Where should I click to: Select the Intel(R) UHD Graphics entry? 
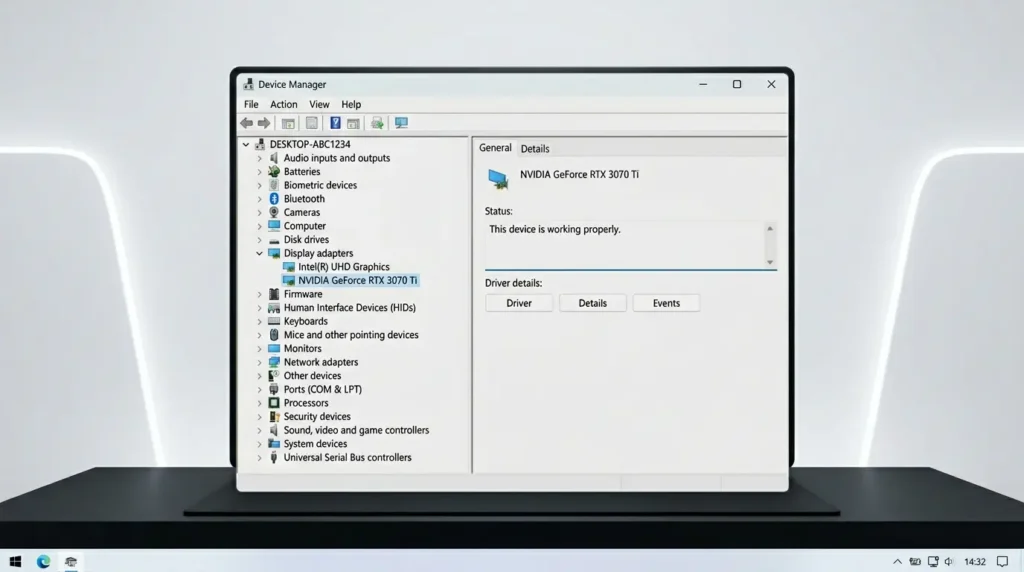click(x=344, y=267)
